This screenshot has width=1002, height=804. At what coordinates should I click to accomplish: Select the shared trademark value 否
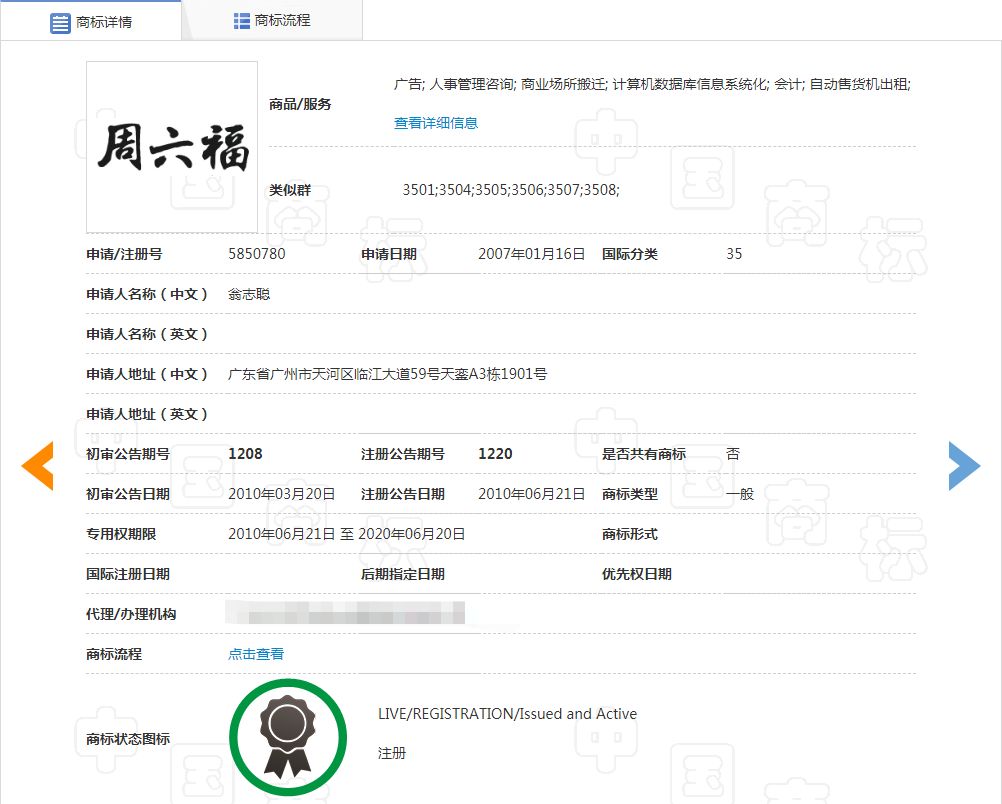(x=733, y=454)
